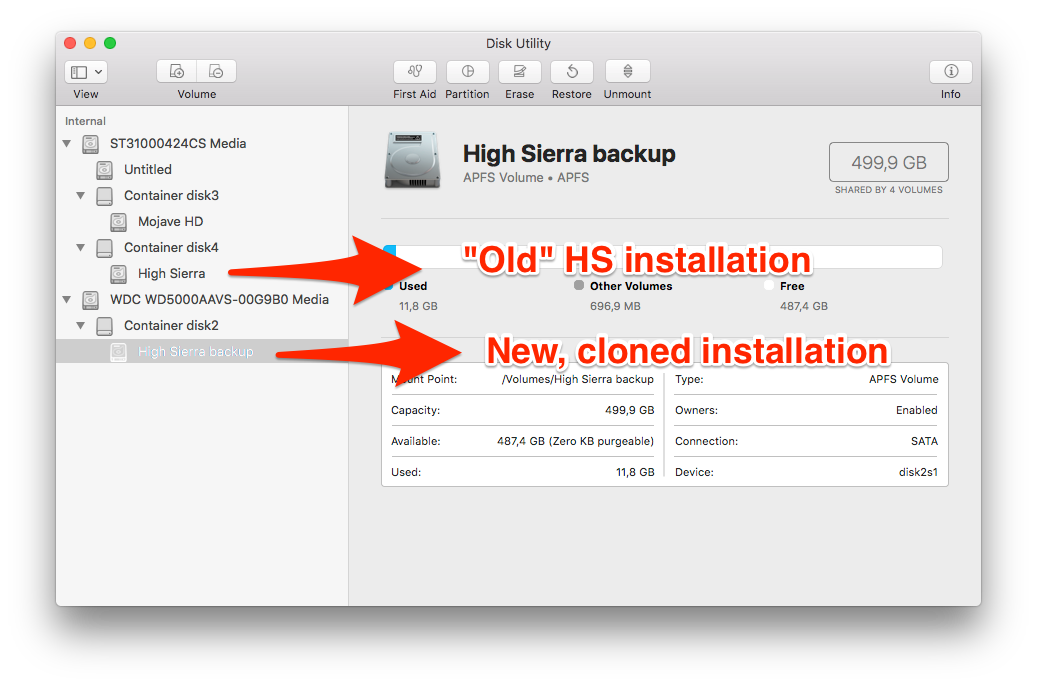Image resolution: width=1037 pixels, height=686 pixels.
Task: Click the Free white legend dot
Action: 768,285
